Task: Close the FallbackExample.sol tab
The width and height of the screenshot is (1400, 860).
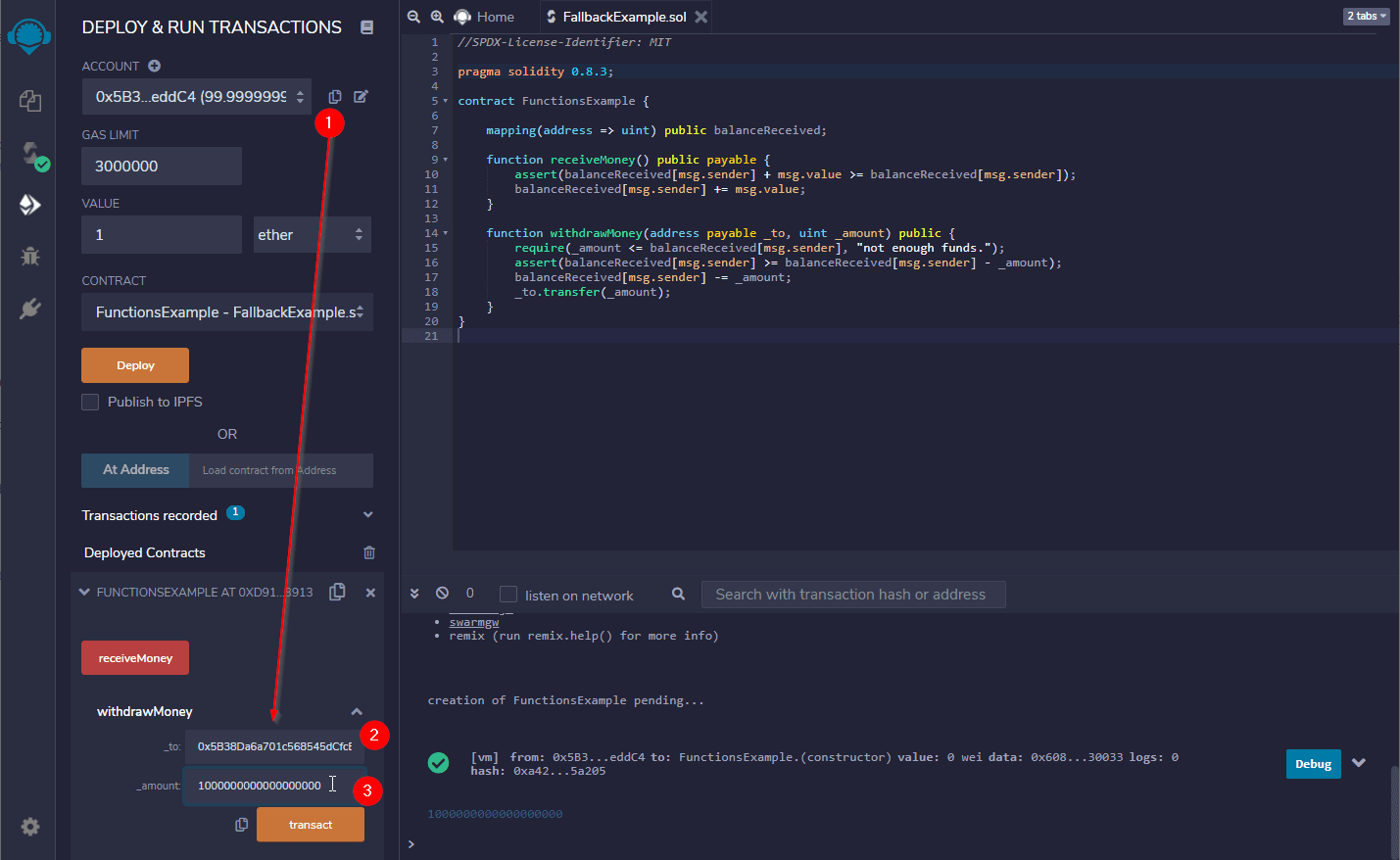Action: click(x=700, y=17)
